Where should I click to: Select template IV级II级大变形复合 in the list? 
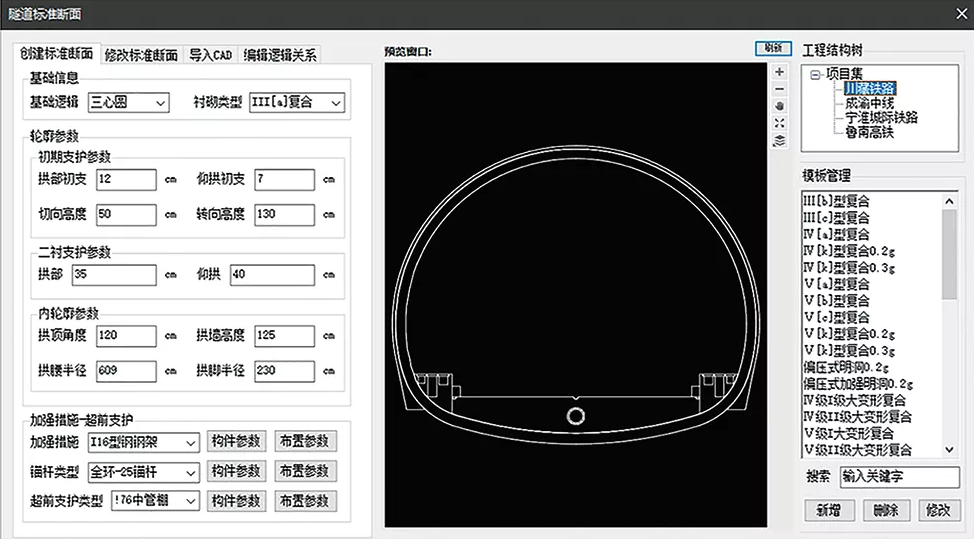click(857, 417)
